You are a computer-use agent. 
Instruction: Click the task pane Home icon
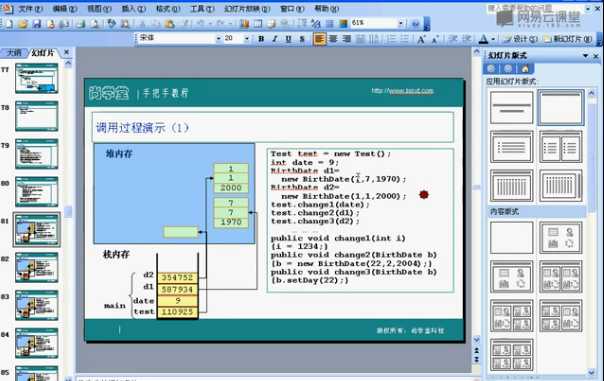point(525,69)
